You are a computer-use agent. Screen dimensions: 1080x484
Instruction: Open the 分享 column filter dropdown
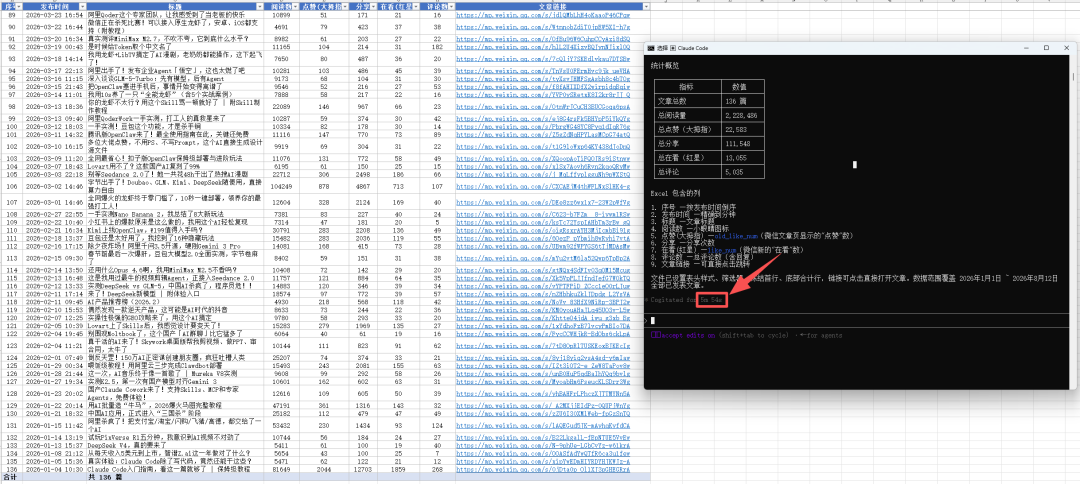[x=373, y=6]
